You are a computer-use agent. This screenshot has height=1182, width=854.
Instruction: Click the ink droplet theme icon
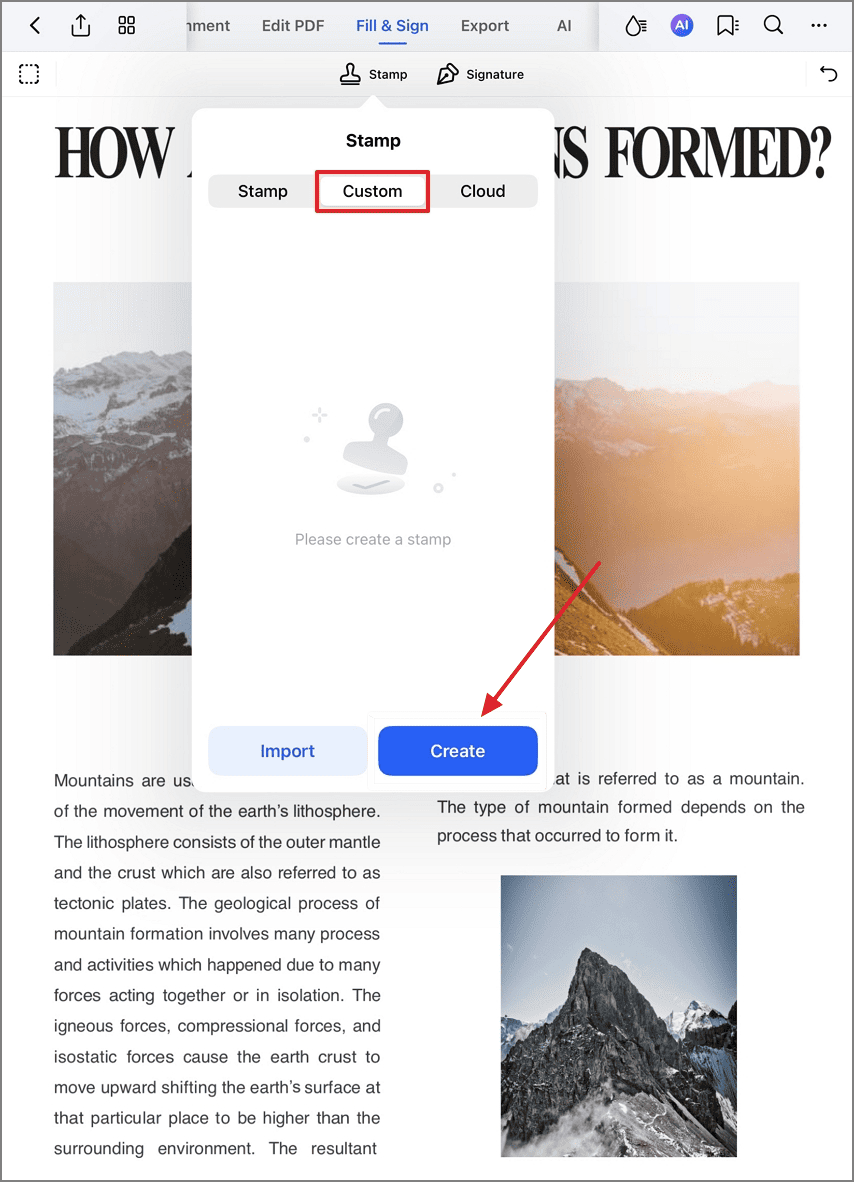(x=635, y=26)
